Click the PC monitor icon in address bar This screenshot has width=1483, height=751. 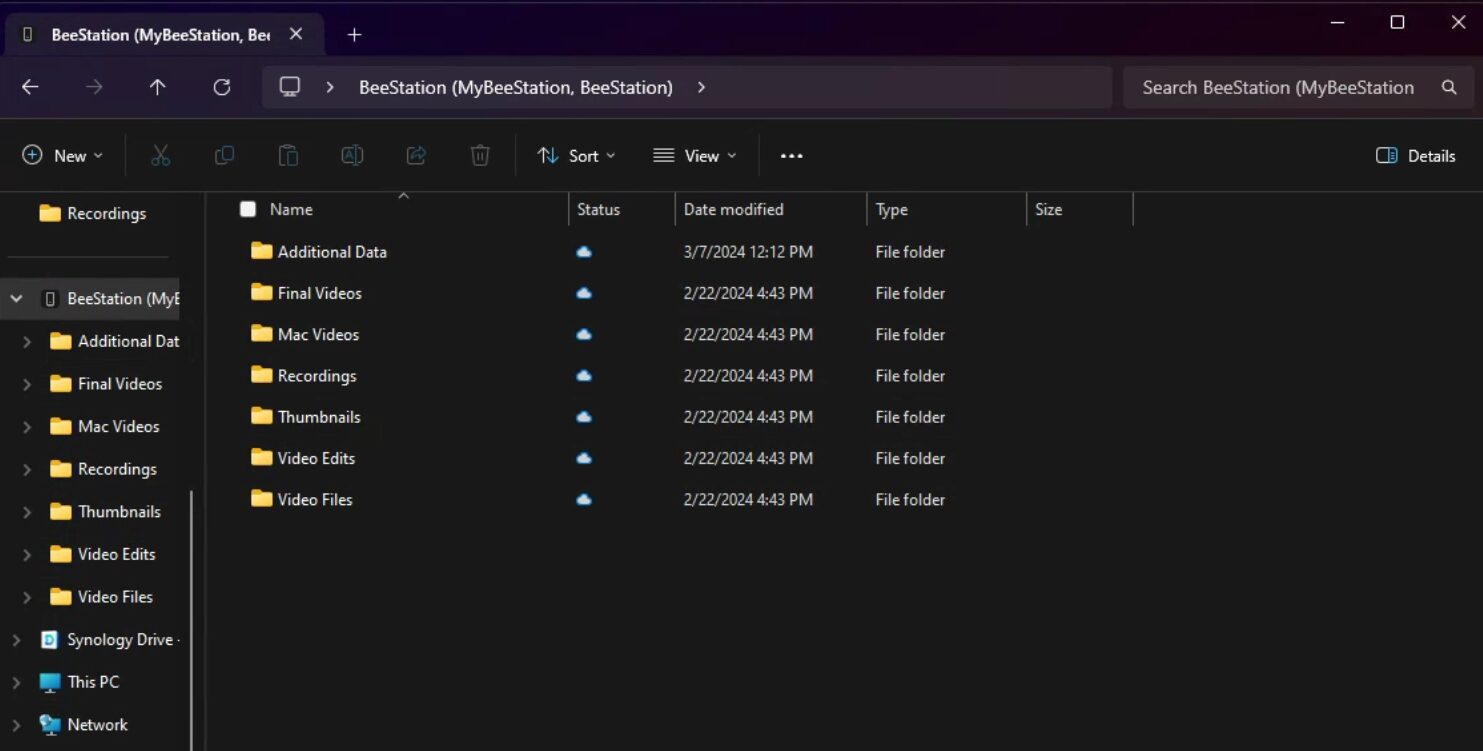tap(290, 87)
